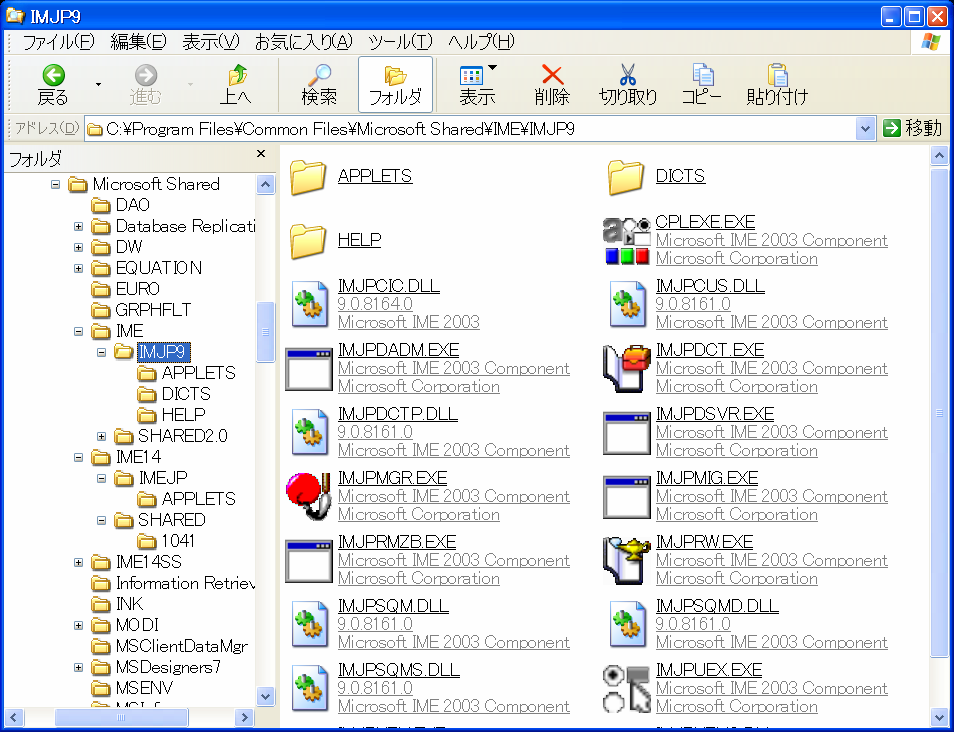The image size is (954, 732).
Task: Select the GRPHFLT folder in tree
Action: click(141, 310)
